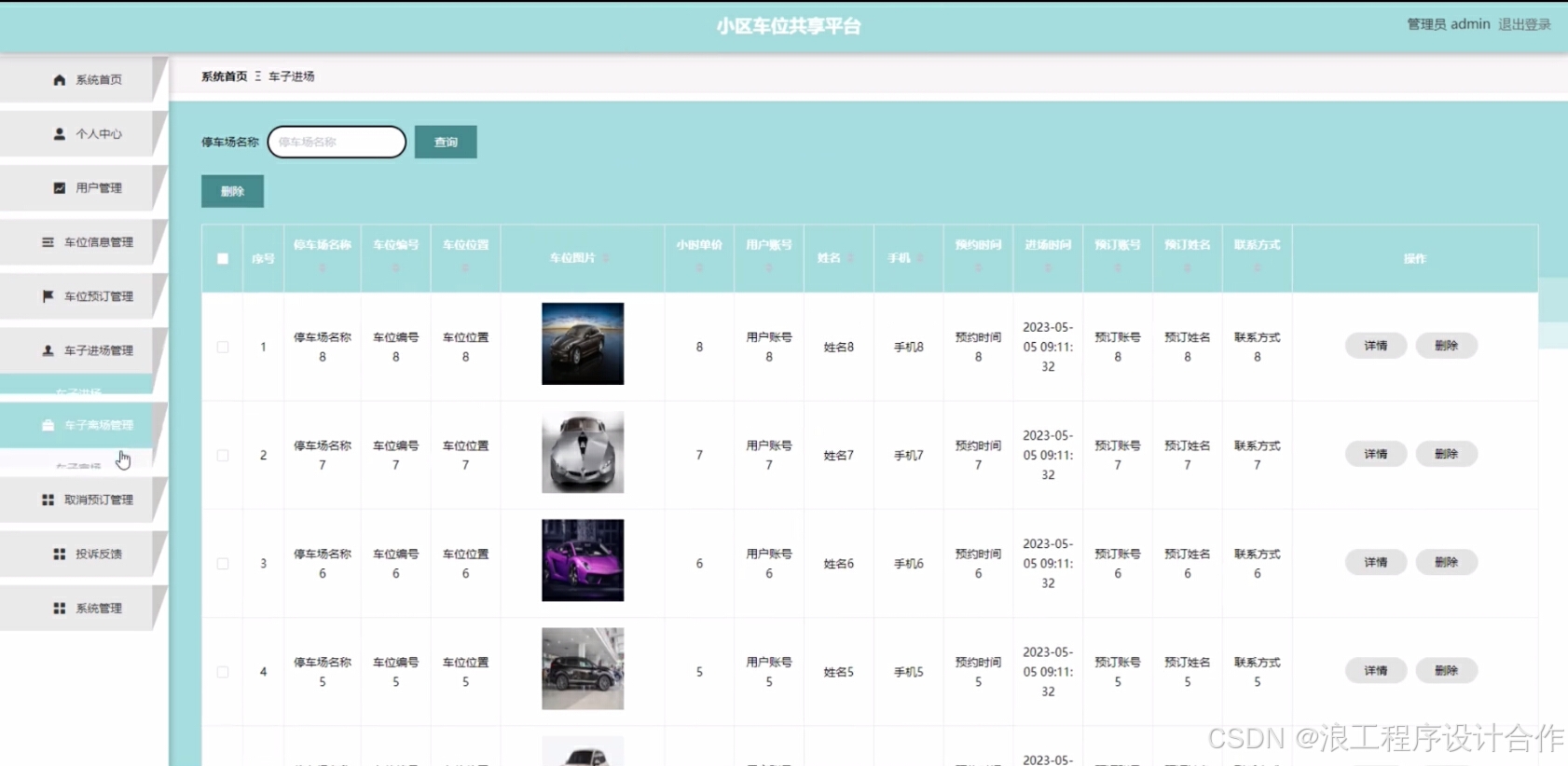Image resolution: width=1568 pixels, height=766 pixels.
Task: Click the batch 删除 button above table
Action: point(232,191)
